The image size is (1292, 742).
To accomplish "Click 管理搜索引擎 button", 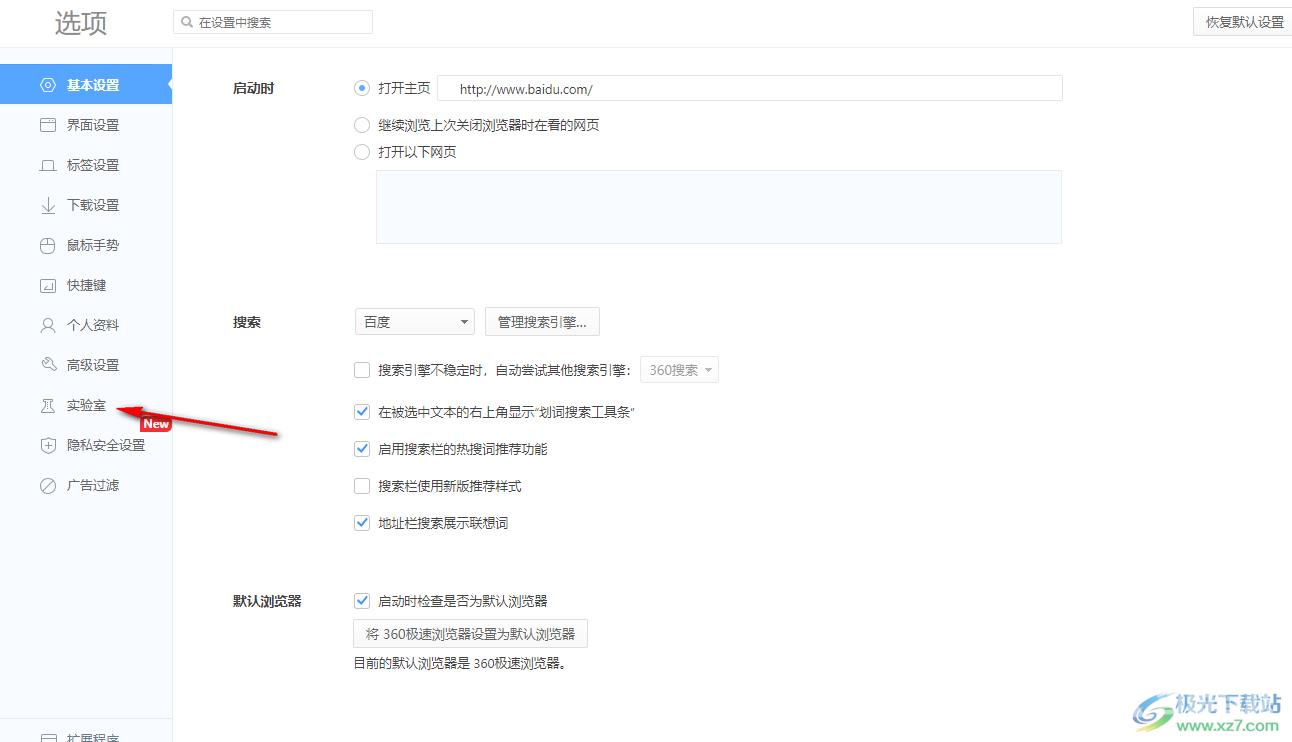I will tap(542, 322).
